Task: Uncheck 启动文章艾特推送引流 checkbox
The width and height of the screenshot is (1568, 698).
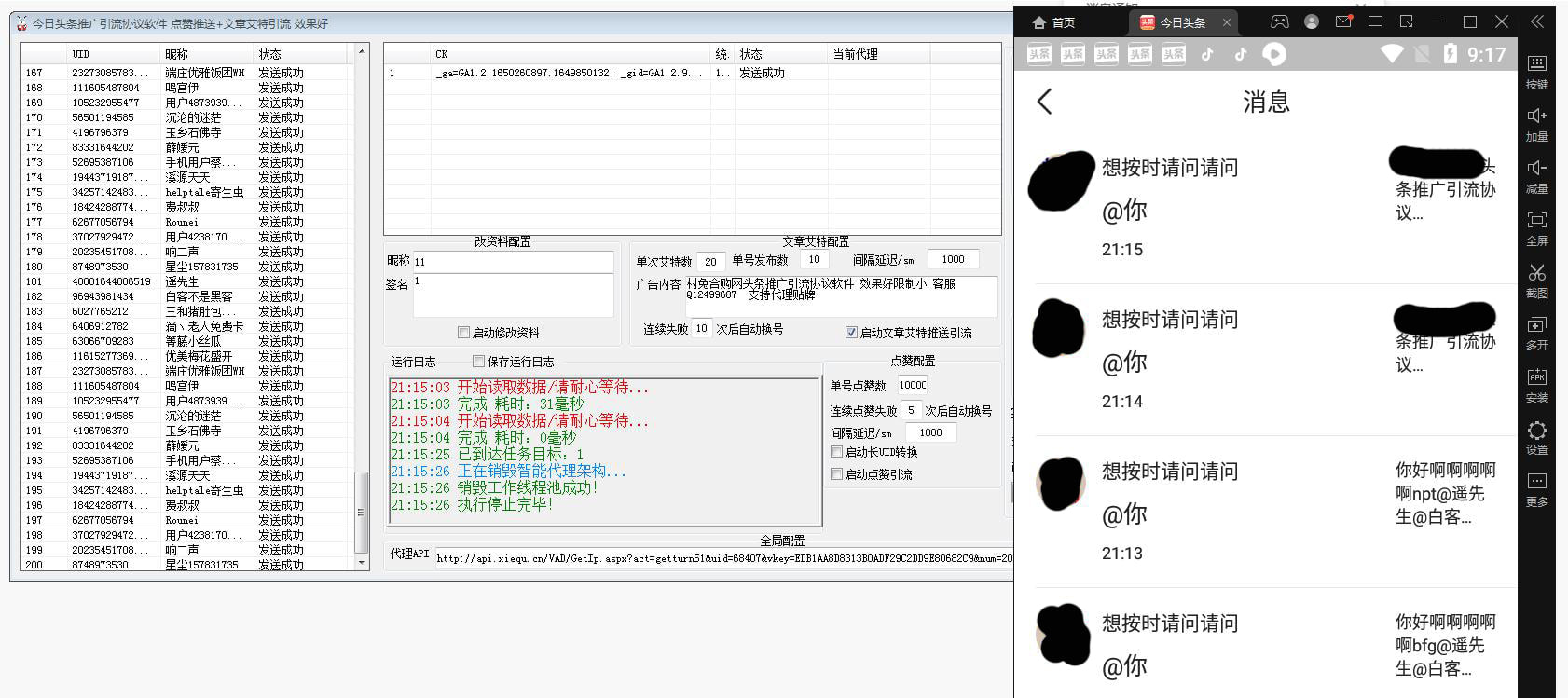Action: tap(851, 333)
